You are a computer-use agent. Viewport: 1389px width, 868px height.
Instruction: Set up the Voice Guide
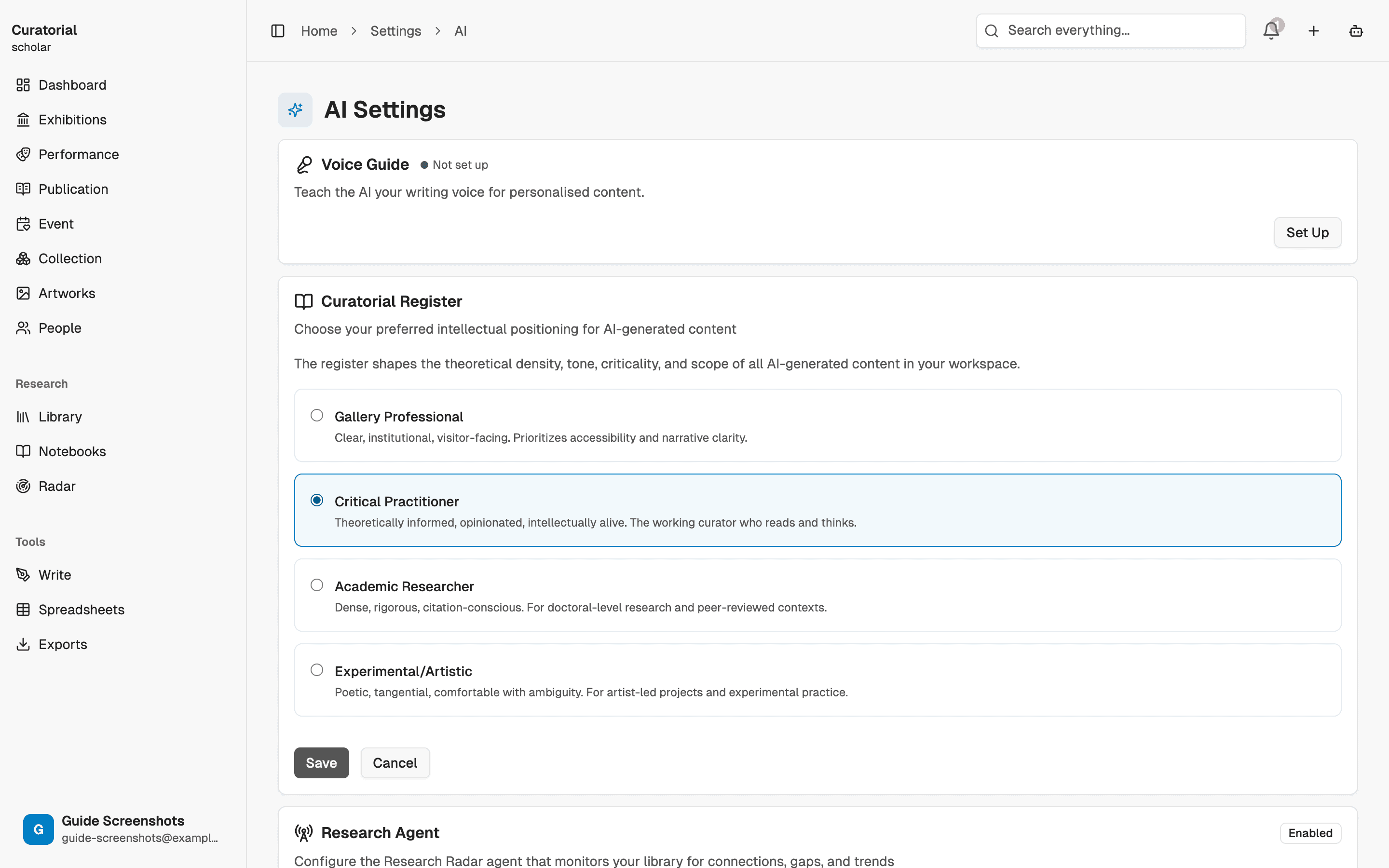[1307, 232]
